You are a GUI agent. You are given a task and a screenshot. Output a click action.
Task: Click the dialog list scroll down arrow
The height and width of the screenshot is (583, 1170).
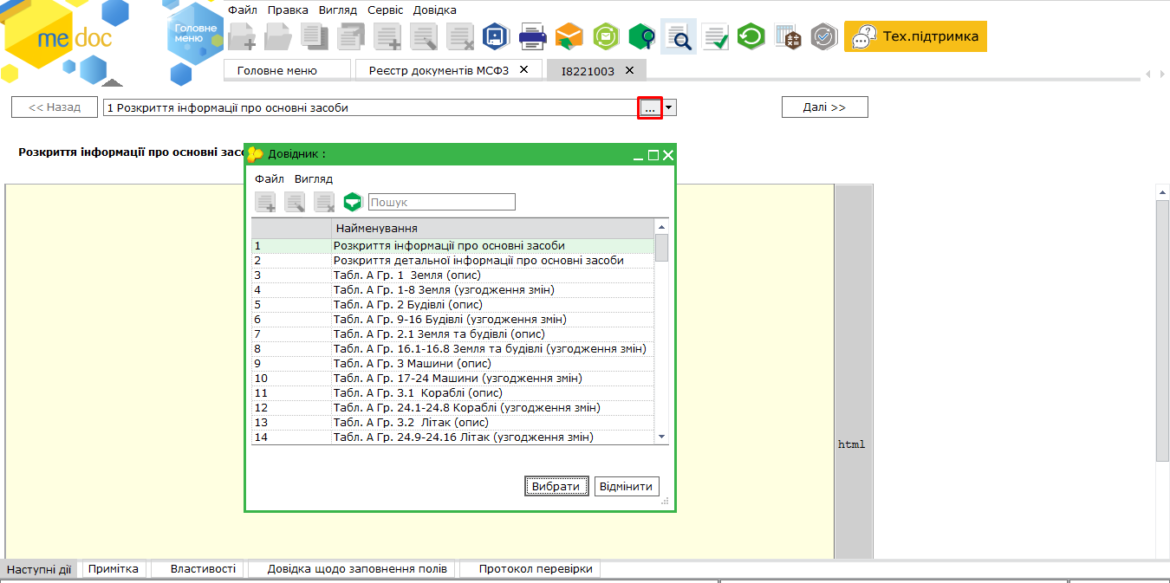(x=661, y=436)
